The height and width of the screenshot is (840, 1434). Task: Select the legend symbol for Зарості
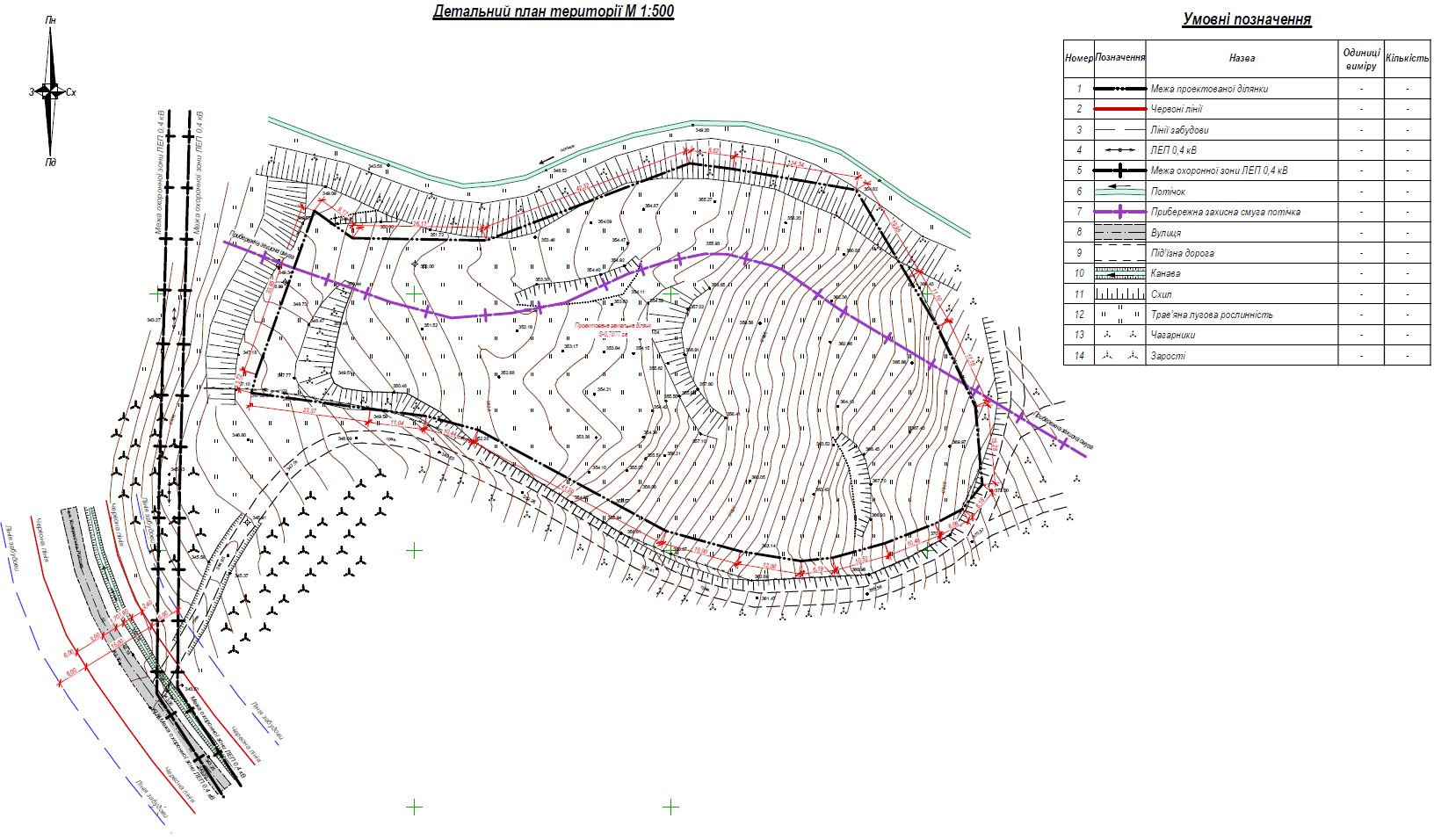pyautogui.click(x=1119, y=356)
